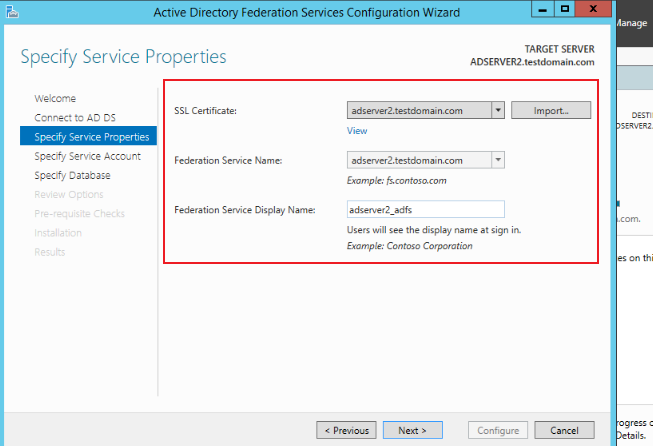Click the AD FS wizard title bar icon
Screen dimensions: 653x446
point(12,12)
